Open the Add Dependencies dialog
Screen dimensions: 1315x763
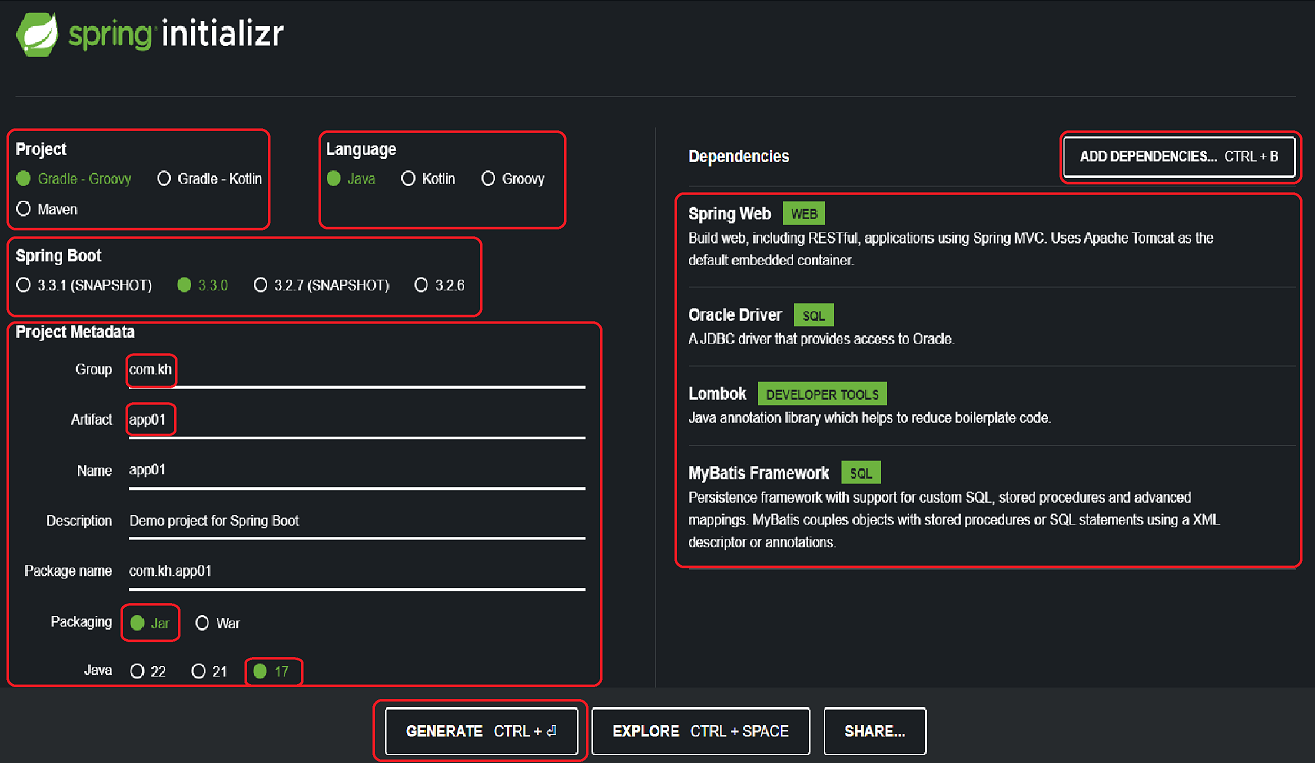tap(1179, 157)
